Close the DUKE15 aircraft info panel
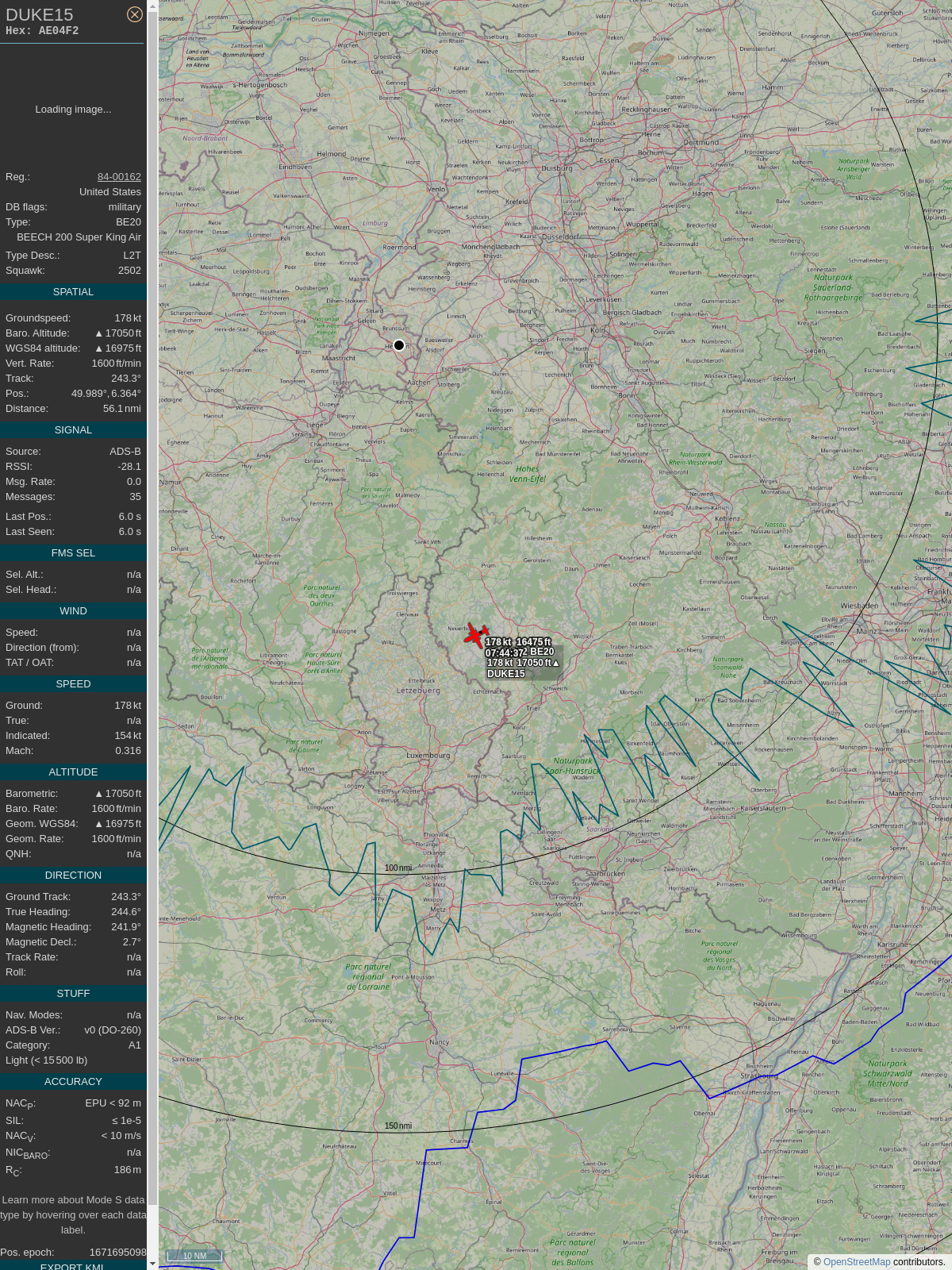The height and width of the screenshot is (1270, 952). coord(135,14)
